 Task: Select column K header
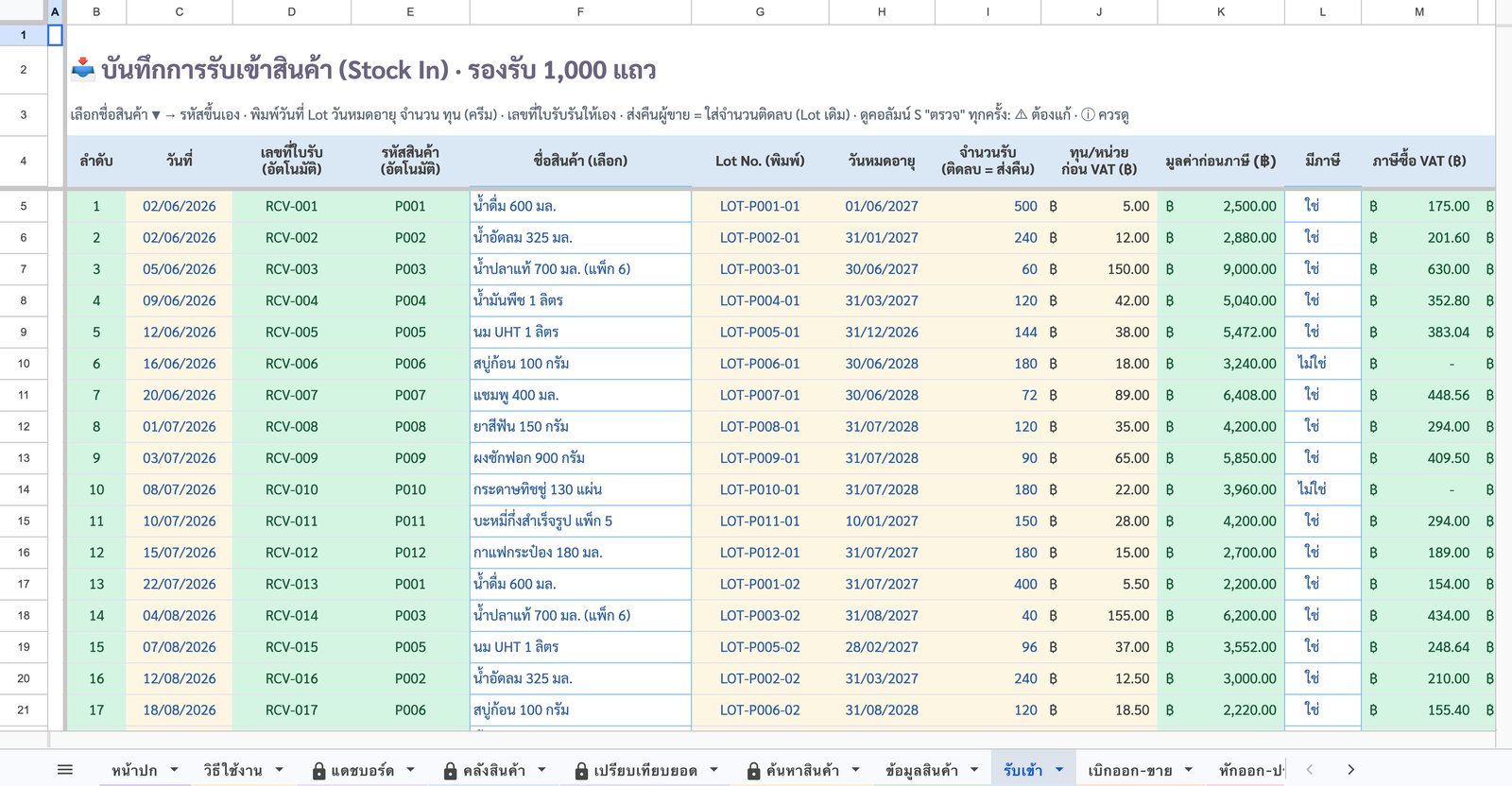click(x=1221, y=11)
